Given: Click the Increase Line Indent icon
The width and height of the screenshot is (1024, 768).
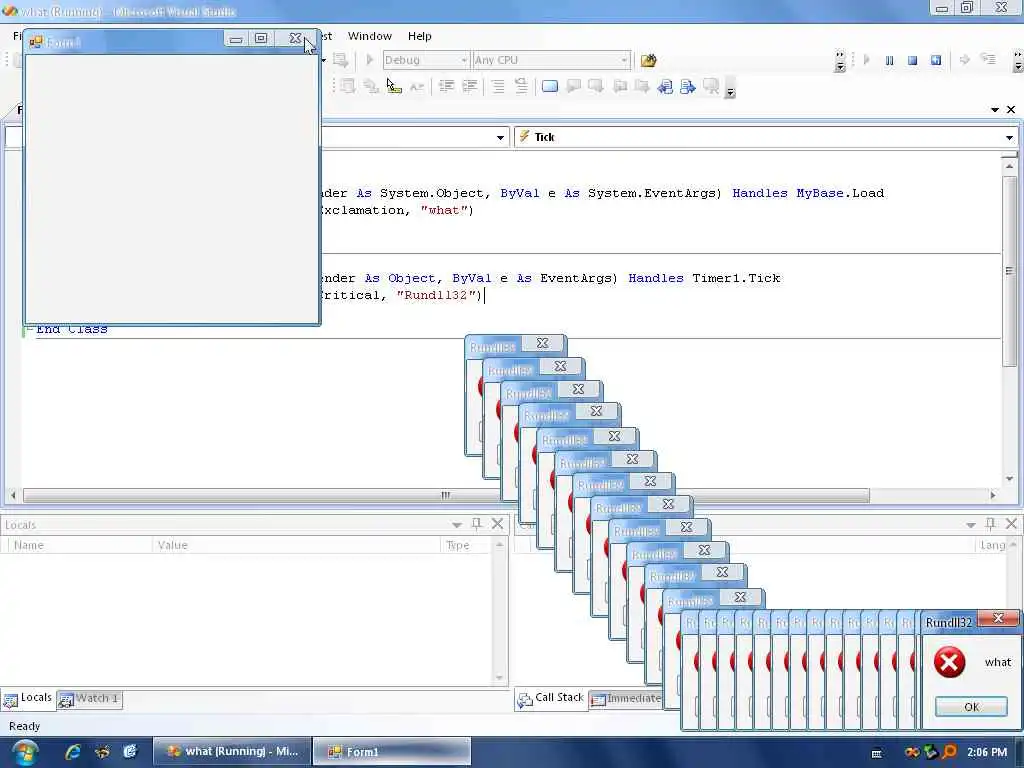Looking at the screenshot, I should [470, 86].
